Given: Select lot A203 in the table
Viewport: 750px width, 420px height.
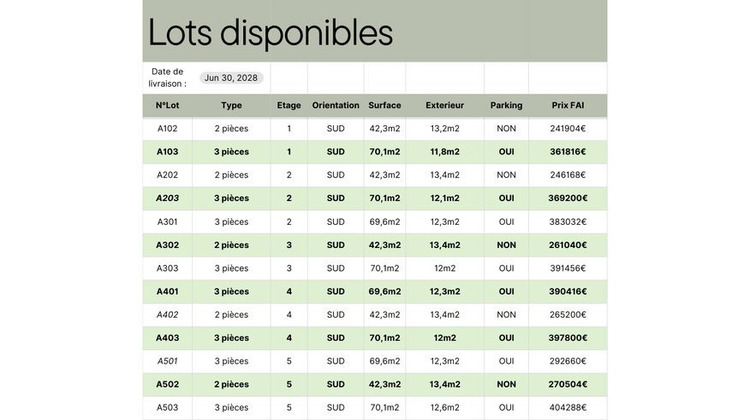Looking at the screenshot, I should click(167, 198).
